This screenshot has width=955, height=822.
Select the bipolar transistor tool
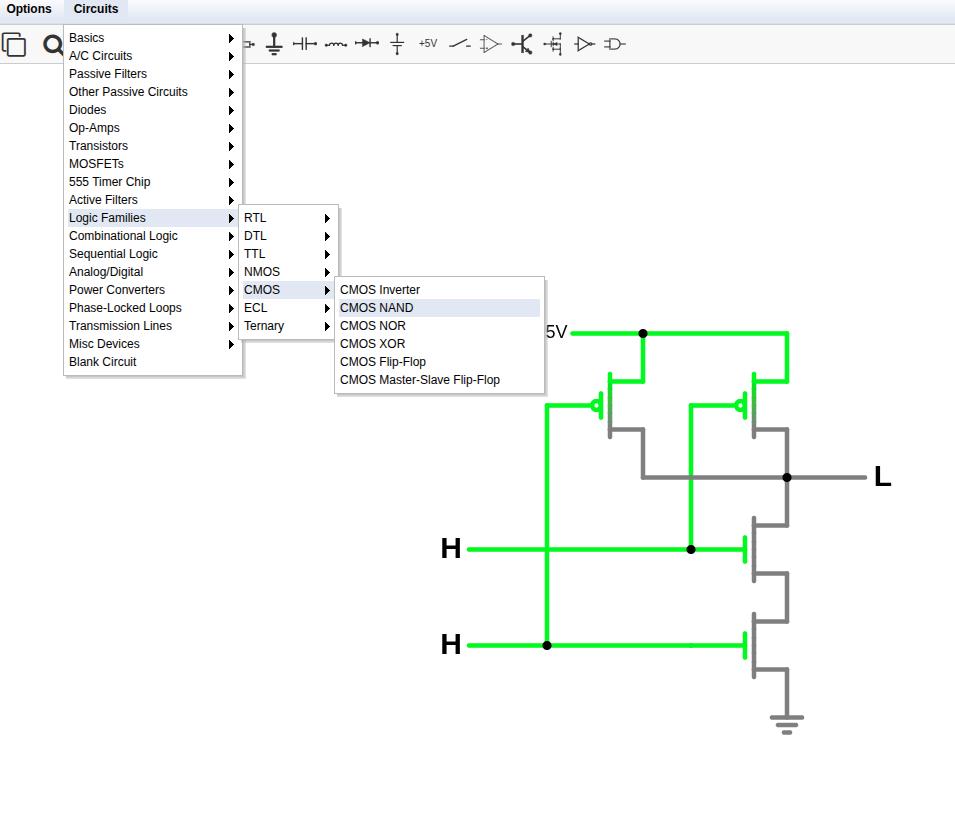(521, 44)
